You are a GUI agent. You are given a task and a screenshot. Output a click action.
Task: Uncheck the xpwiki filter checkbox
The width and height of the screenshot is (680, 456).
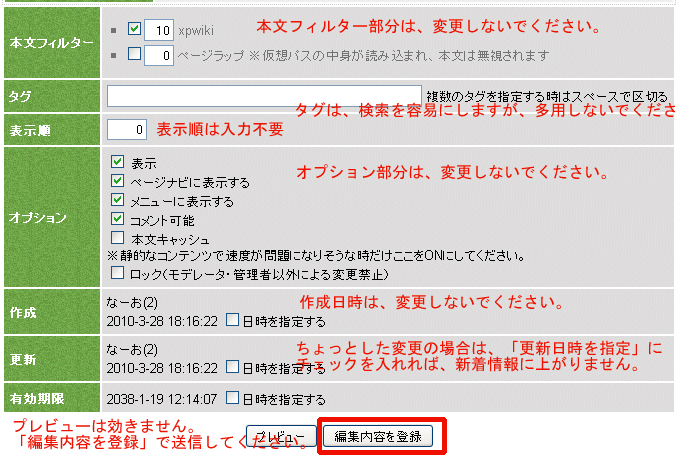[x=135, y=32]
